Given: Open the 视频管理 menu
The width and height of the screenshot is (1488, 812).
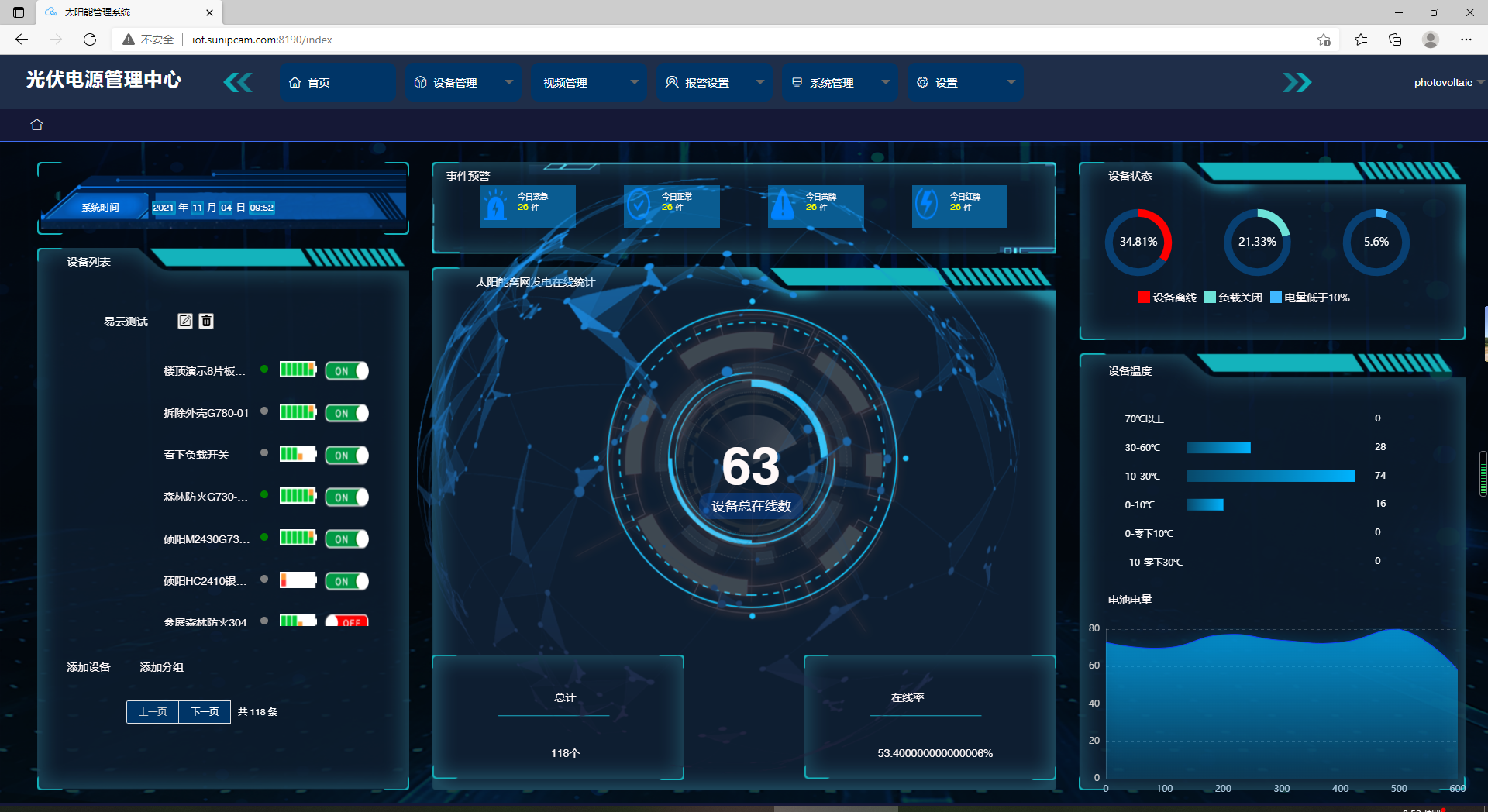Looking at the screenshot, I should click(x=589, y=83).
